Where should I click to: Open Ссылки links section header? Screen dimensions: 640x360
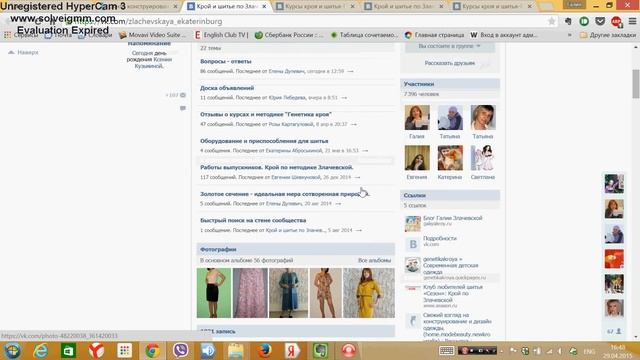(x=450, y=195)
